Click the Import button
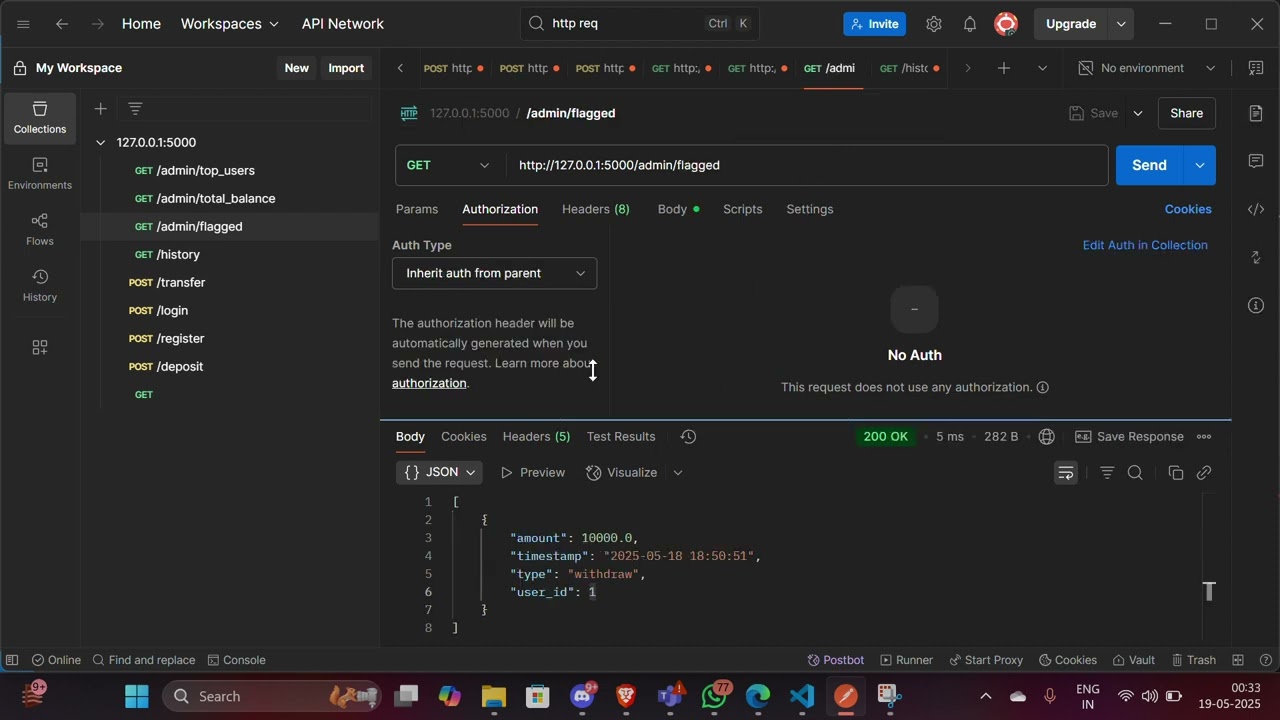Viewport: 1280px width, 720px height. point(346,68)
